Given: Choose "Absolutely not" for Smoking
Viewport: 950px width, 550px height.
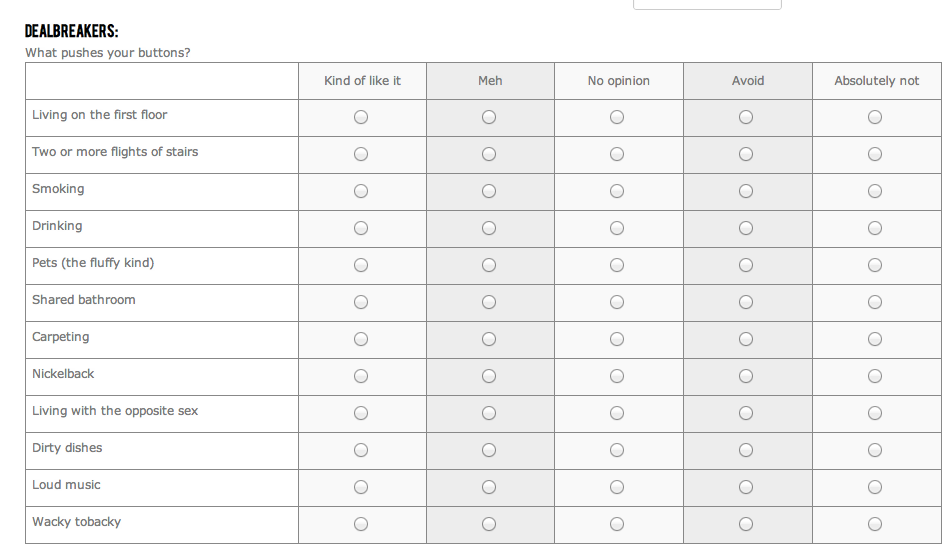Looking at the screenshot, I should pos(875,191).
